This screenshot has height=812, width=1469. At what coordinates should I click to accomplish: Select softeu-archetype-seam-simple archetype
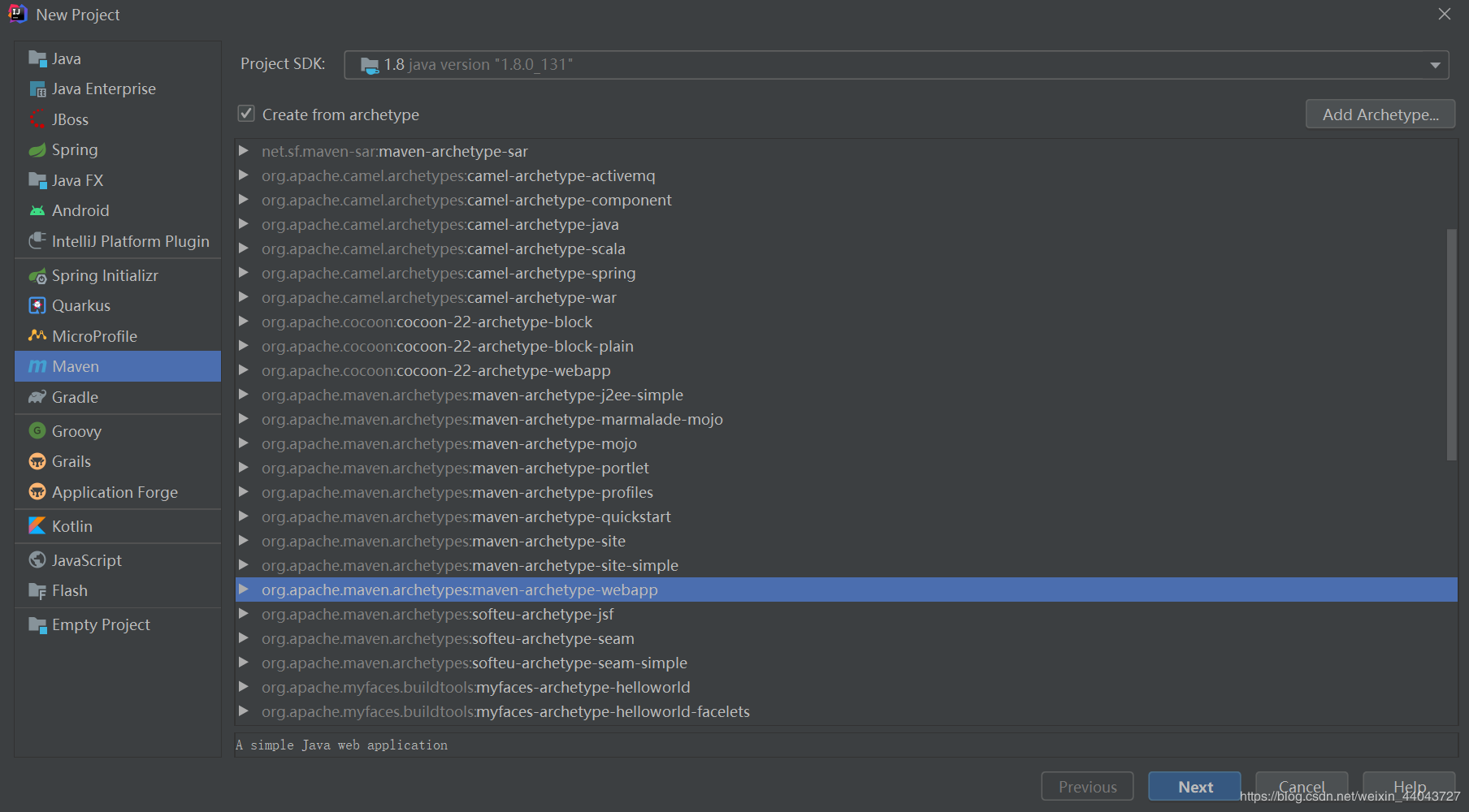click(846, 663)
